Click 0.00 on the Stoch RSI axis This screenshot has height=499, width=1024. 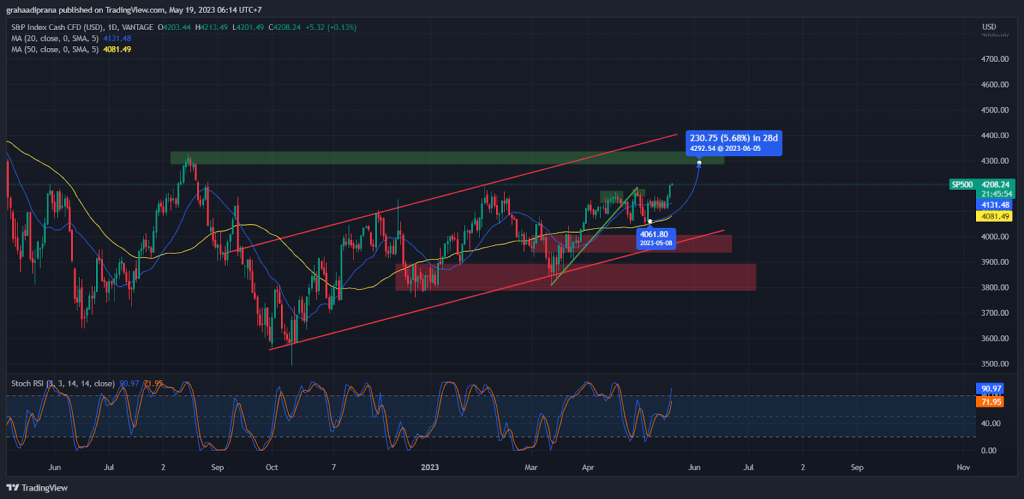tap(989, 451)
